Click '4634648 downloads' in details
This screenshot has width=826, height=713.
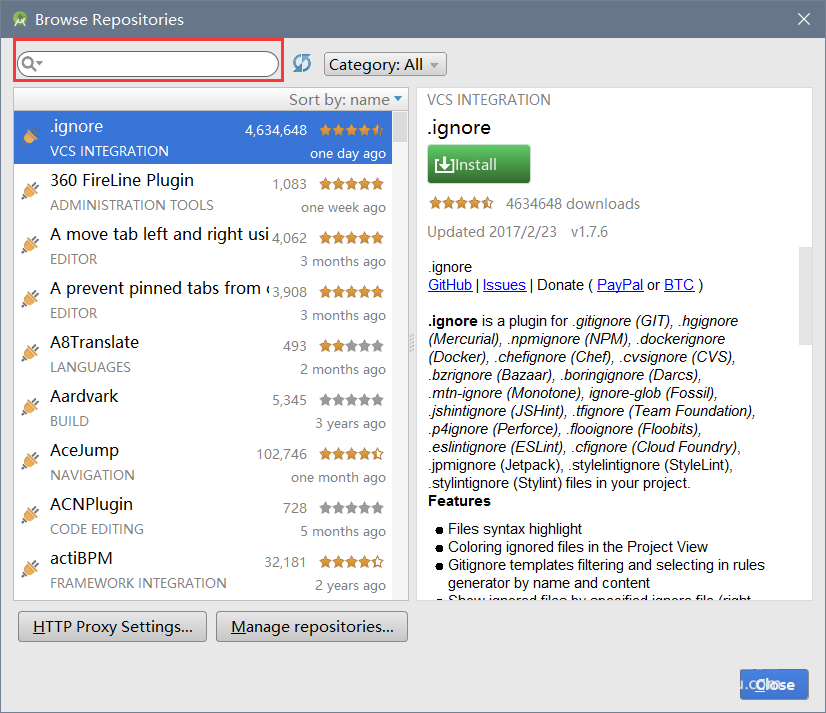[573, 203]
